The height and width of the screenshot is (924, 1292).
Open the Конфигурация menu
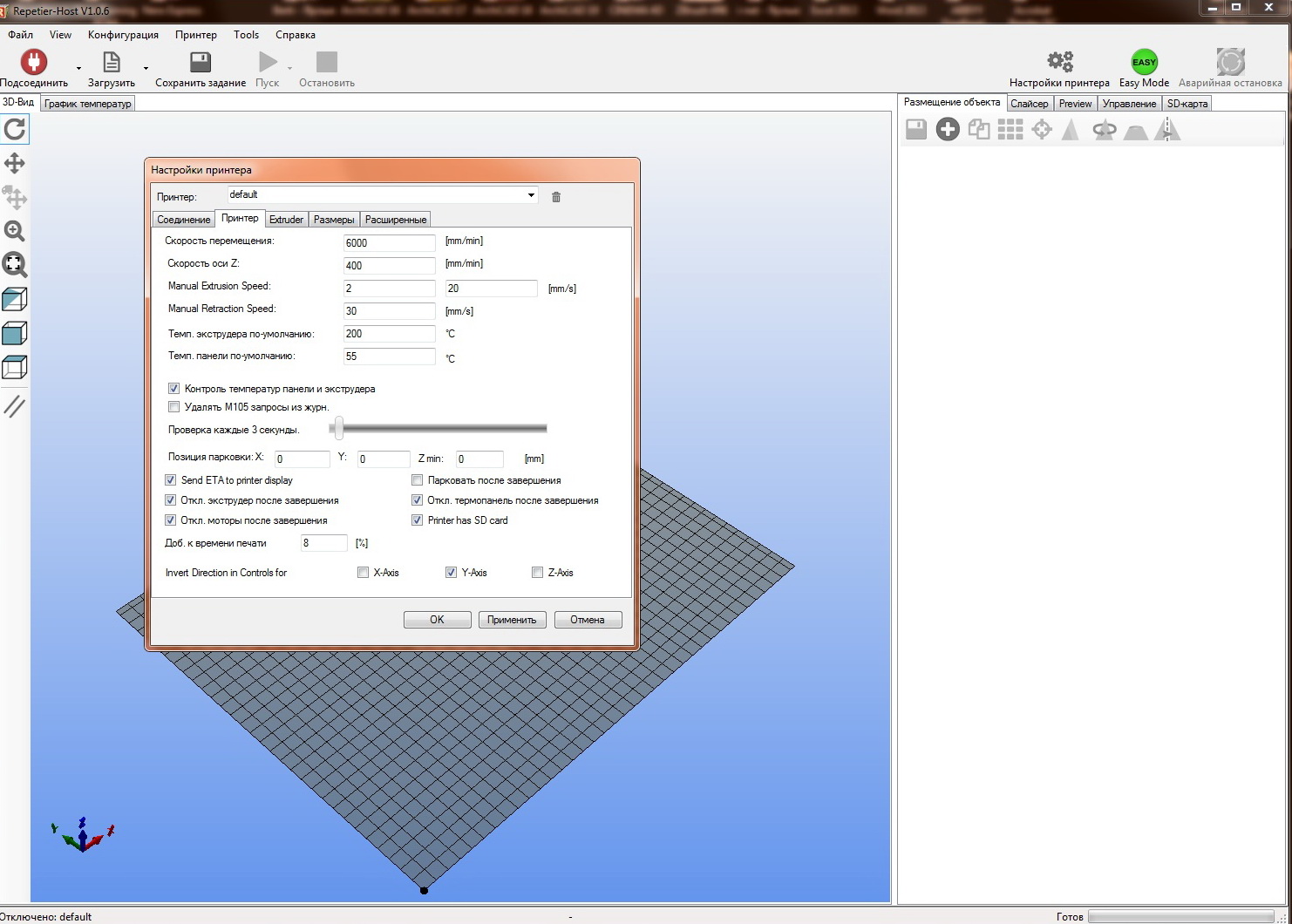coord(123,35)
